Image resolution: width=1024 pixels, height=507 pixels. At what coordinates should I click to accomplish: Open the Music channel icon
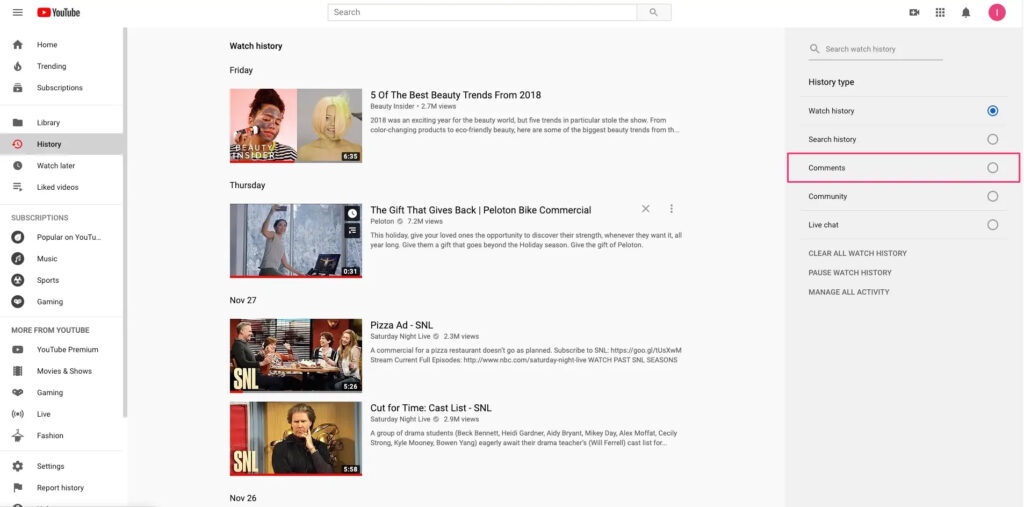point(18,259)
